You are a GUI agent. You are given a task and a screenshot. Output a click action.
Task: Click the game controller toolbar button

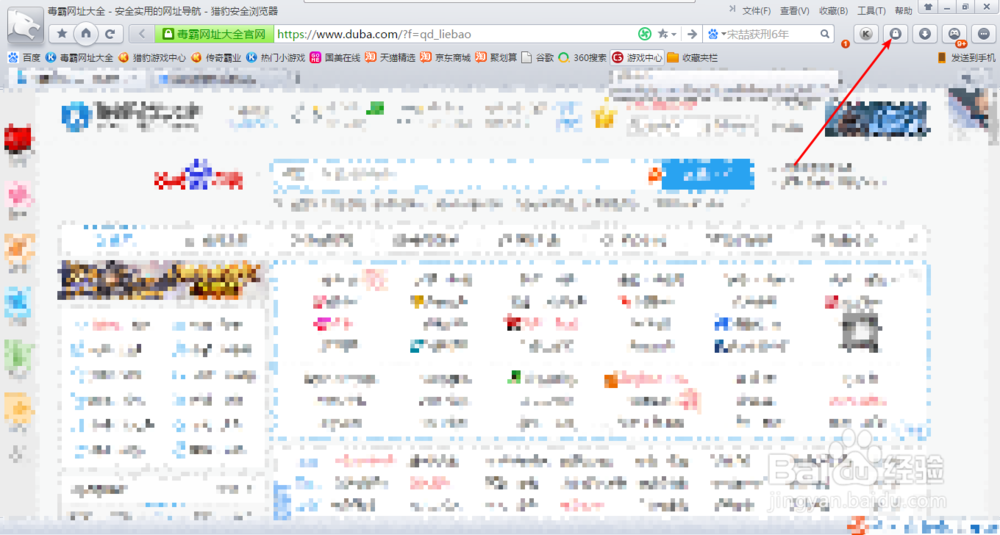coord(954,34)
